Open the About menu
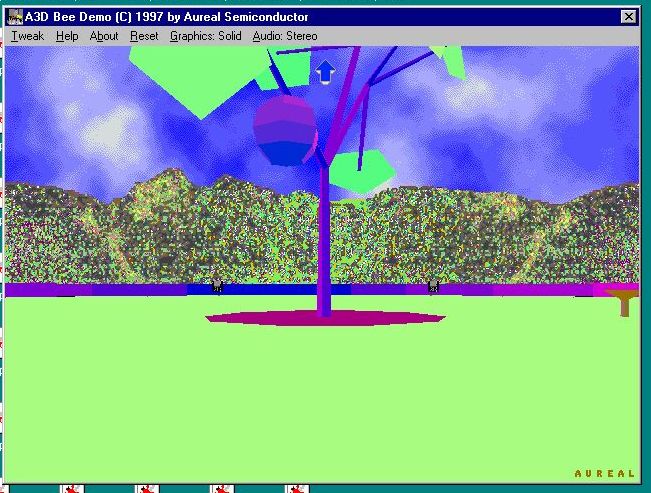This screenshot has height=493, width=651. point(104,36)
